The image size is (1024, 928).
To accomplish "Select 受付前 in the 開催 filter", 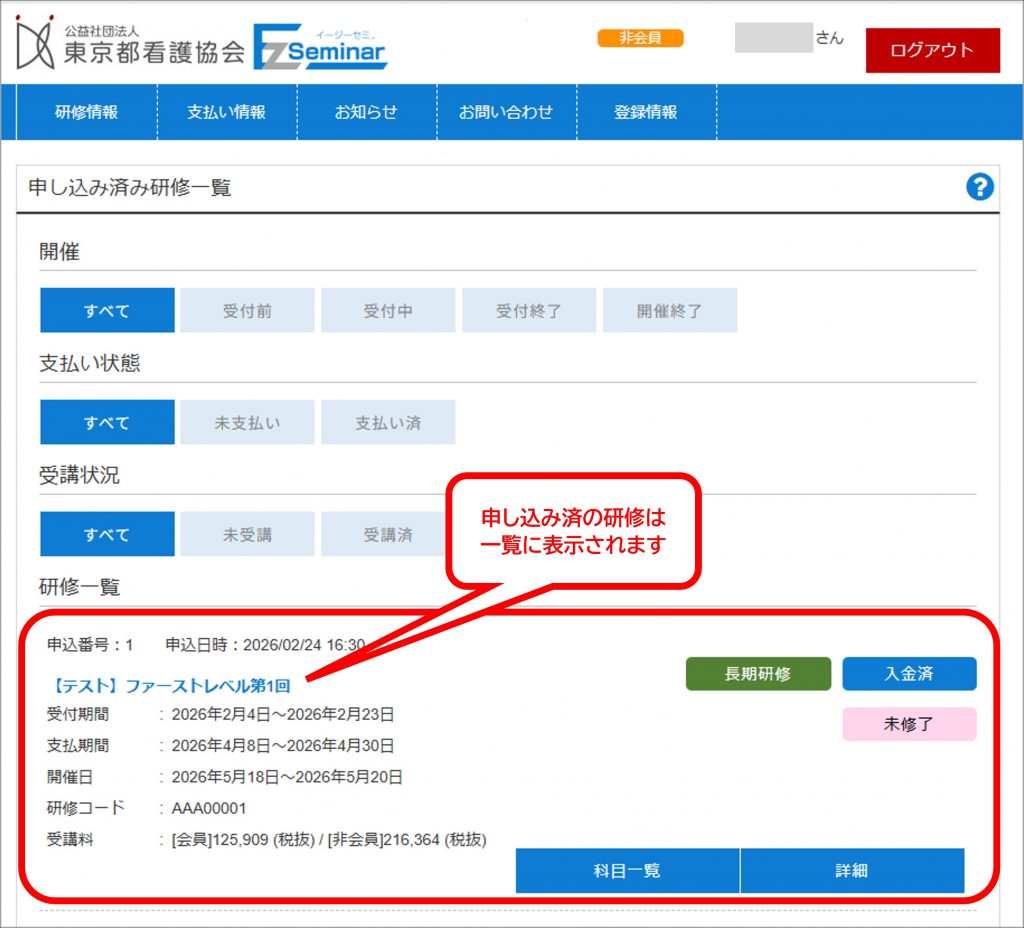I will [247, 311].
